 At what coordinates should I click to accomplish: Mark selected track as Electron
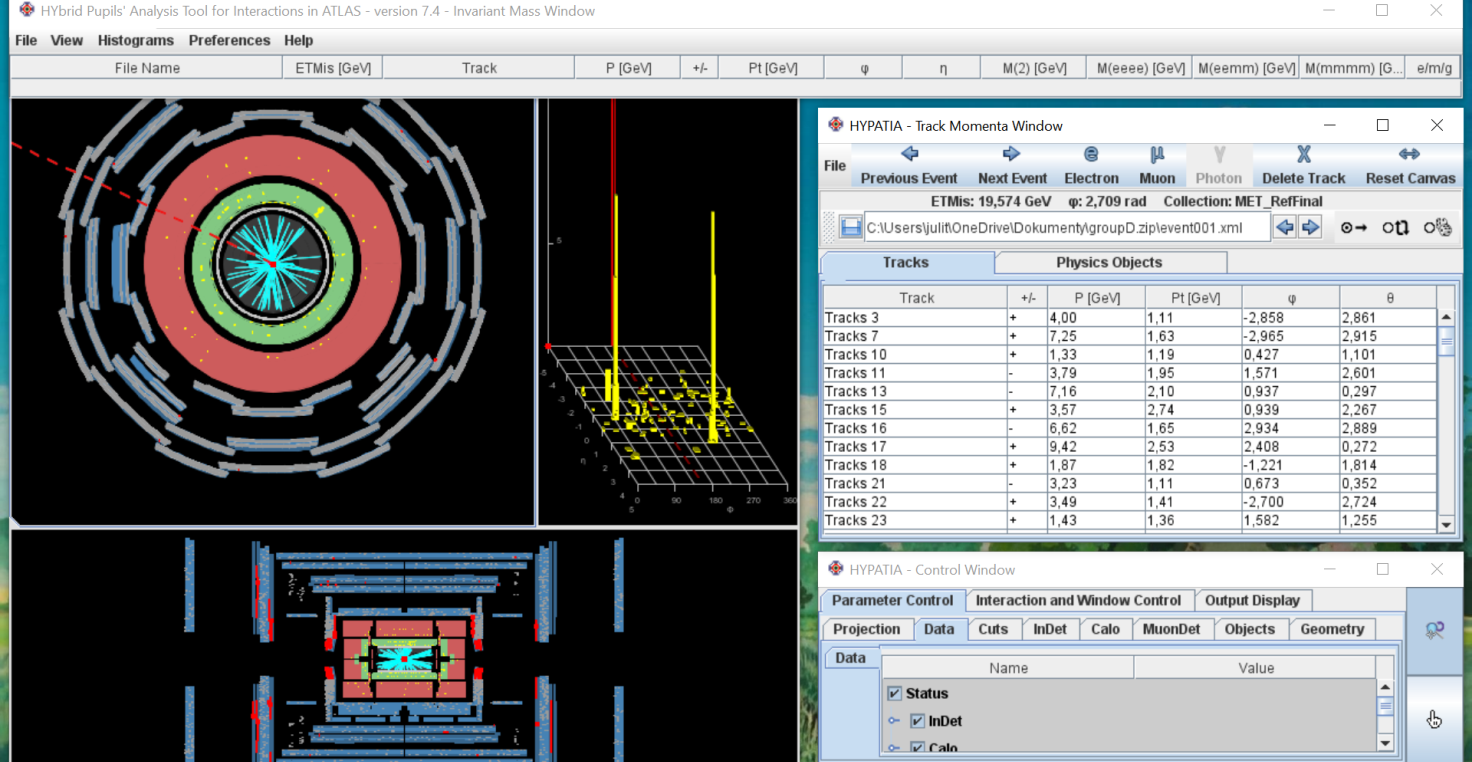point(1091,165)
